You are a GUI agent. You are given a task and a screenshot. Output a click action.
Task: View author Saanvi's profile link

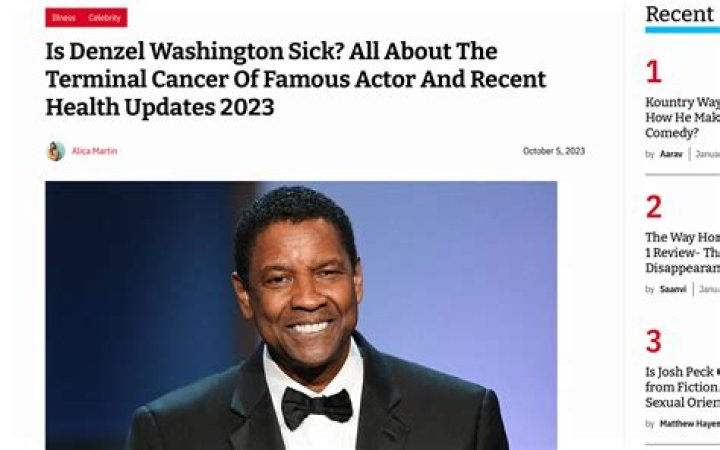(673, 289)
